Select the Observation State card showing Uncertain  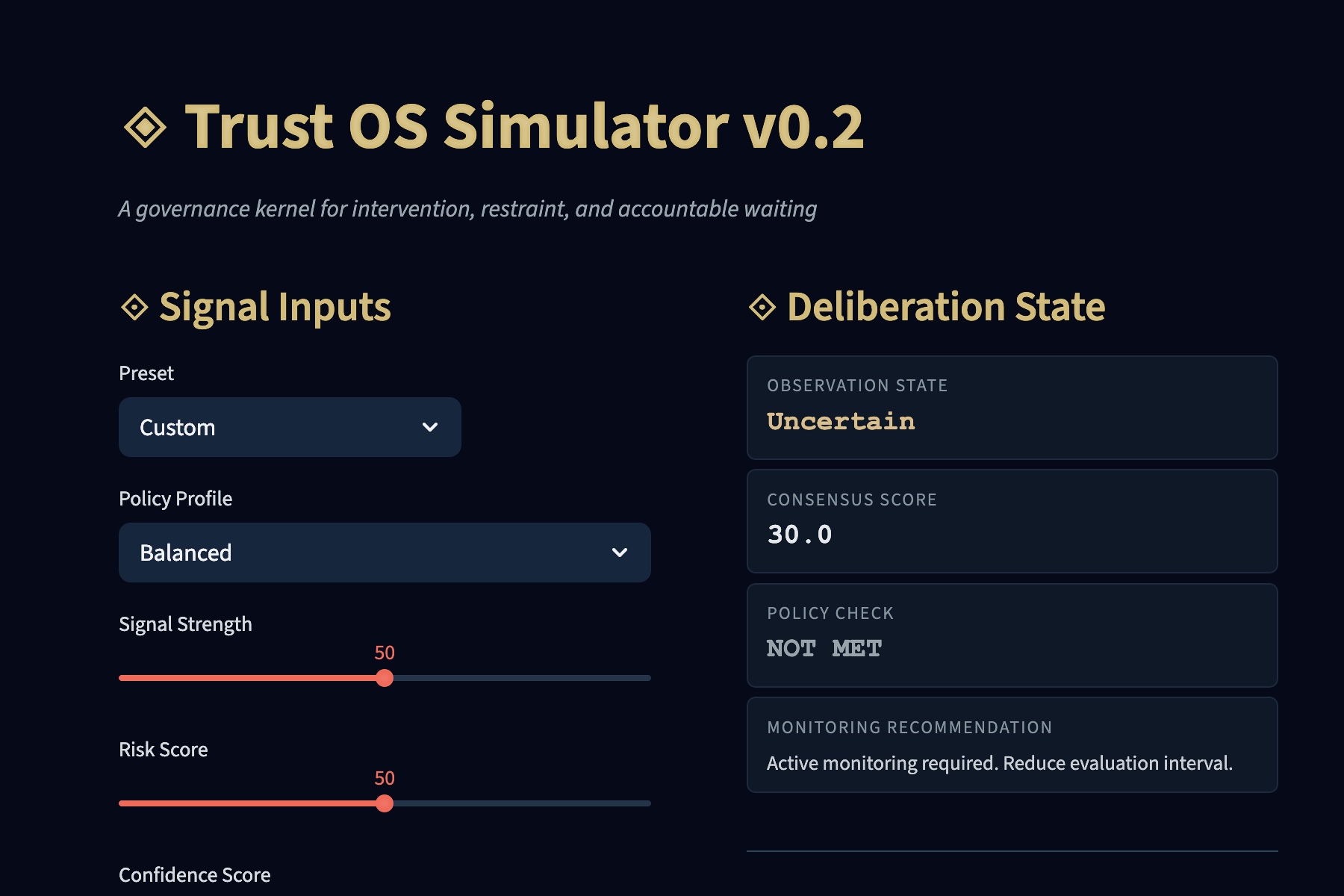point(1012,408)
